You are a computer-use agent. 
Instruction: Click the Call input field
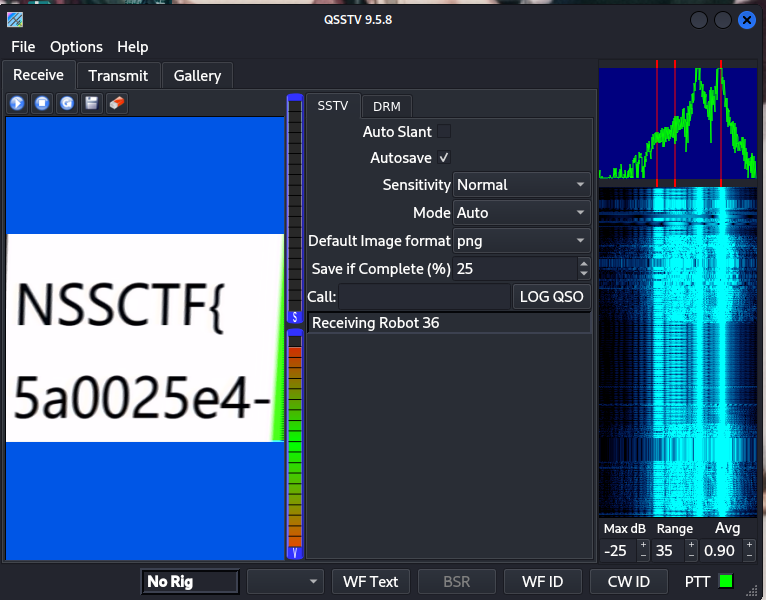coord(424,297)
